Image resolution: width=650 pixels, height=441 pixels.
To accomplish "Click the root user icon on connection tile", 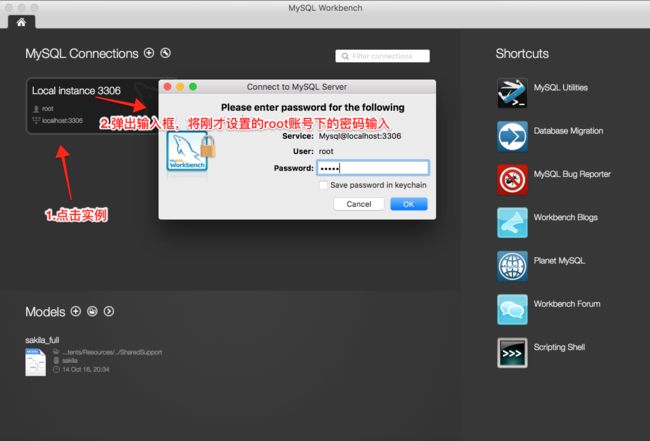I will click(x=36, y=109).
